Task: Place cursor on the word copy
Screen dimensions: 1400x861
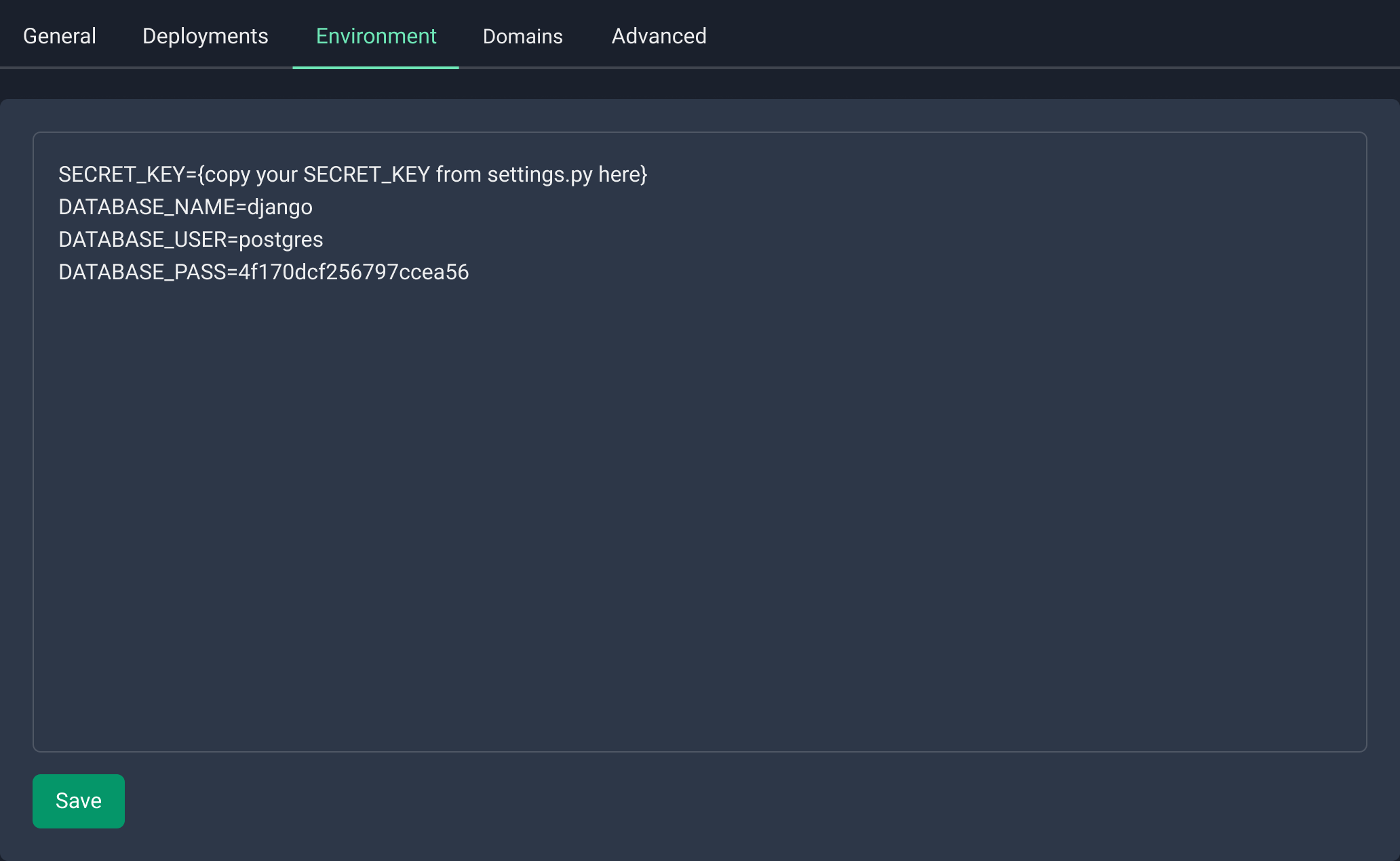Action: tap(227, 175)
